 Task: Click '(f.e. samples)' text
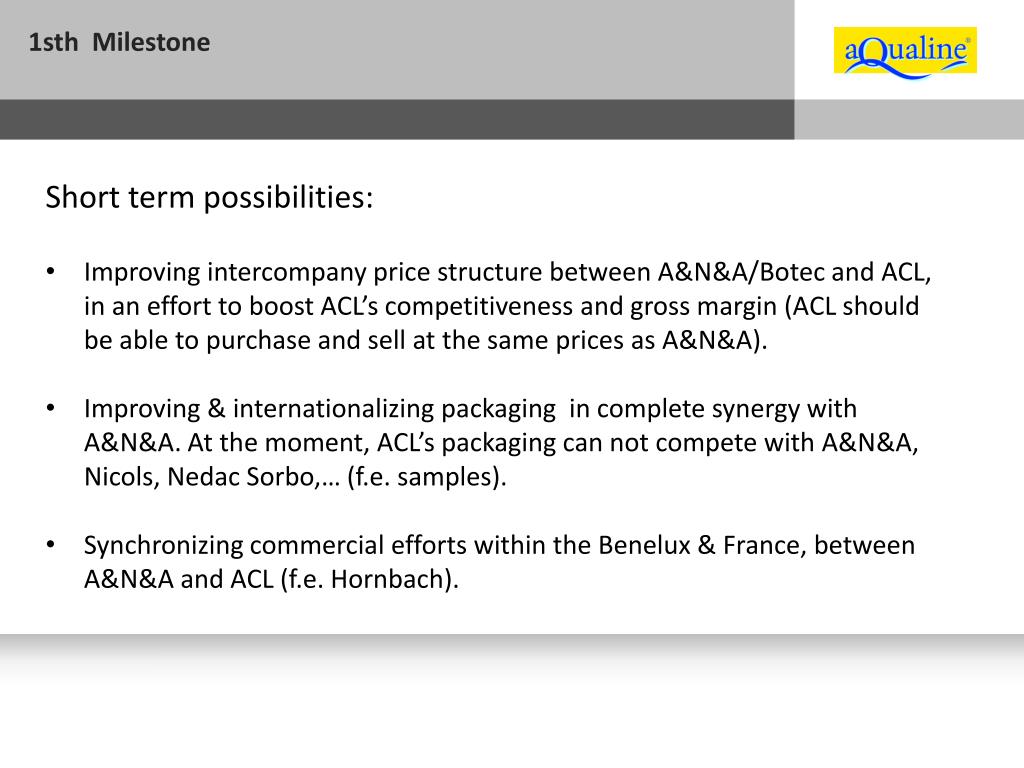[x=426, y=477]
